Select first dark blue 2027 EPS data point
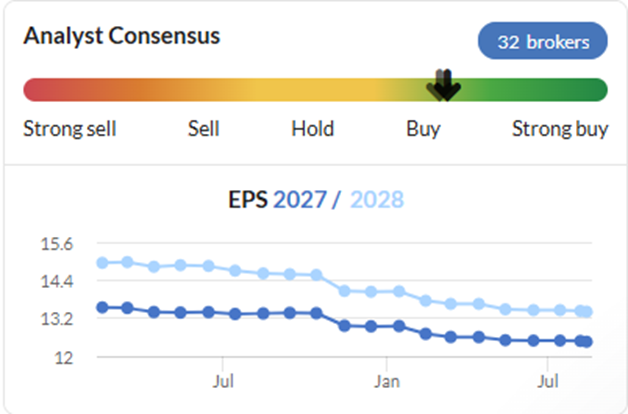This screenshot has height=414, width=628. point(103,307)
